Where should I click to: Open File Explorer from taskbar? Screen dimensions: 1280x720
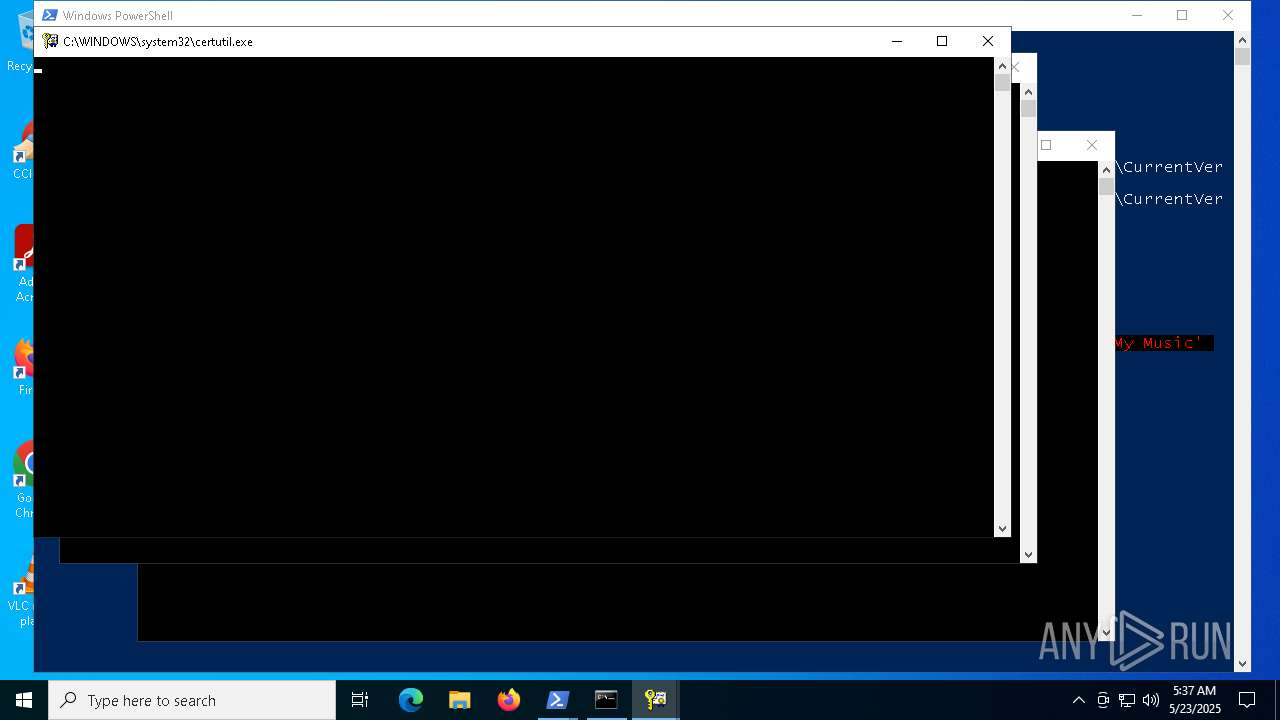point(460,700)
